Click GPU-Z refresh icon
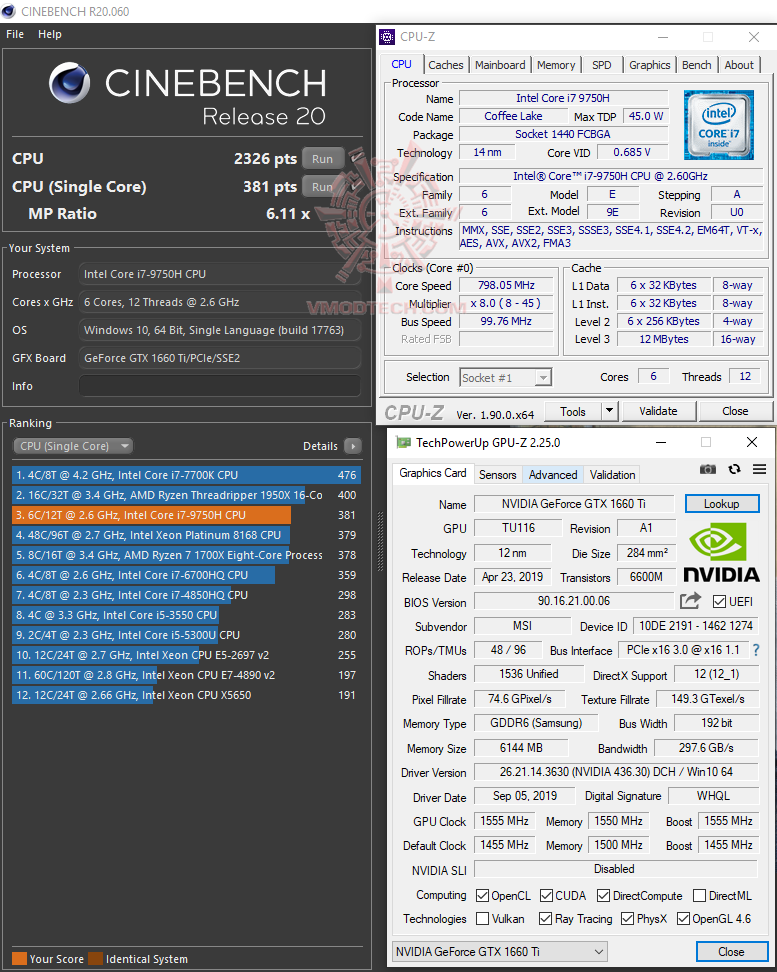This screenshot has width=777, height=972. [734, 469]
